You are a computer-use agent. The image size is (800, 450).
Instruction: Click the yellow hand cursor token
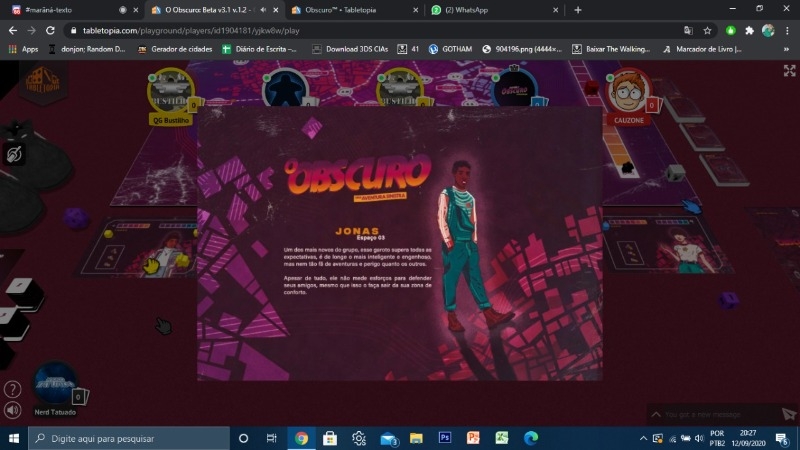pos(151,266)
